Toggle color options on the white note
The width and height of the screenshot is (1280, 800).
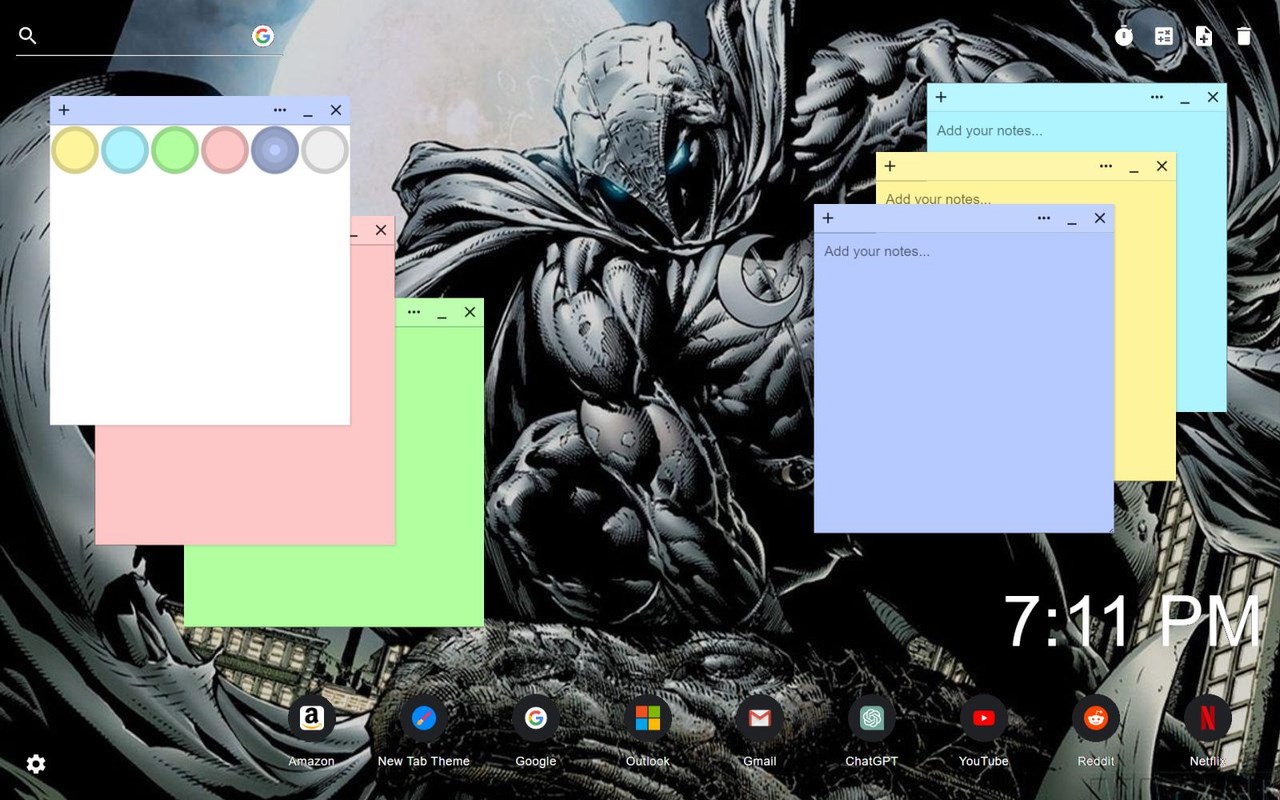pyautogui.click(x=280, y=110)
